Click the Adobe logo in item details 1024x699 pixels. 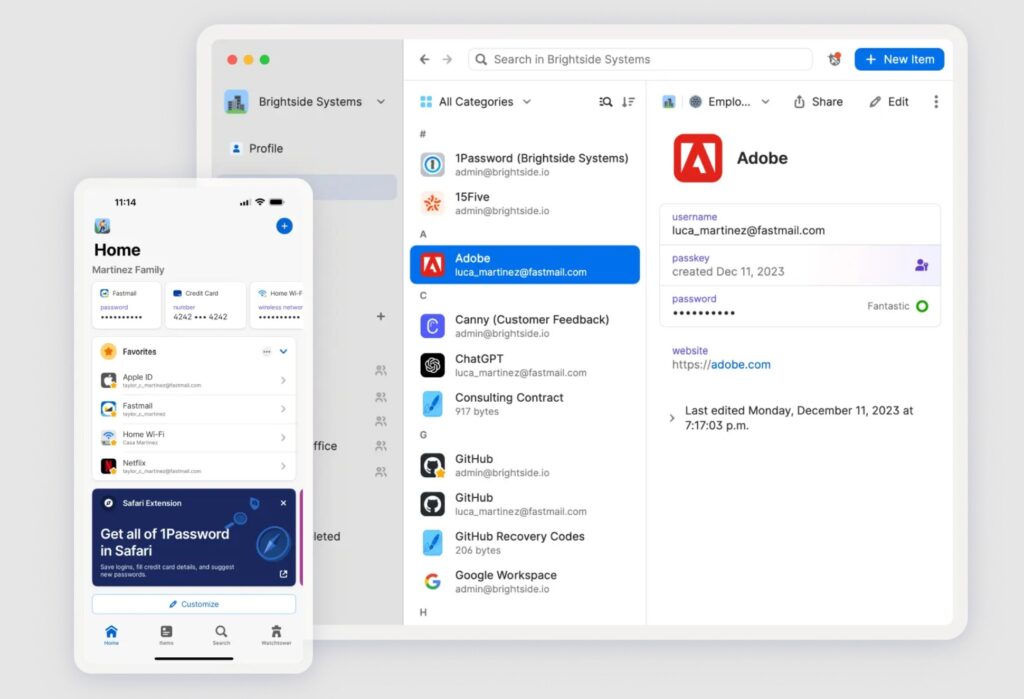coord(697,158)
